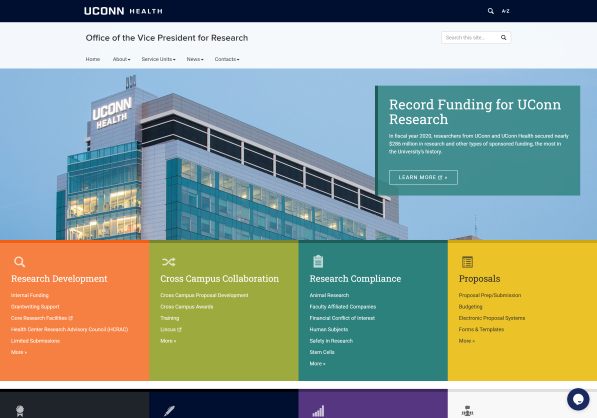Viewport: 597px width, 418px height.
Task: Expand the Service Units dropdown menu
Action: click(x=158, y=59)
